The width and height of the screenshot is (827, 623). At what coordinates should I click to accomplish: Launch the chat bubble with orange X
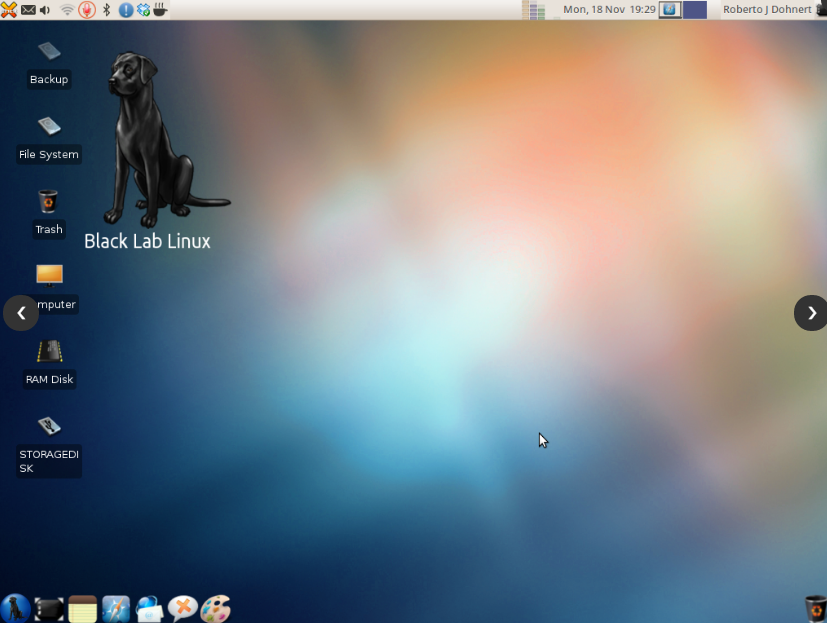click(182, 609)
